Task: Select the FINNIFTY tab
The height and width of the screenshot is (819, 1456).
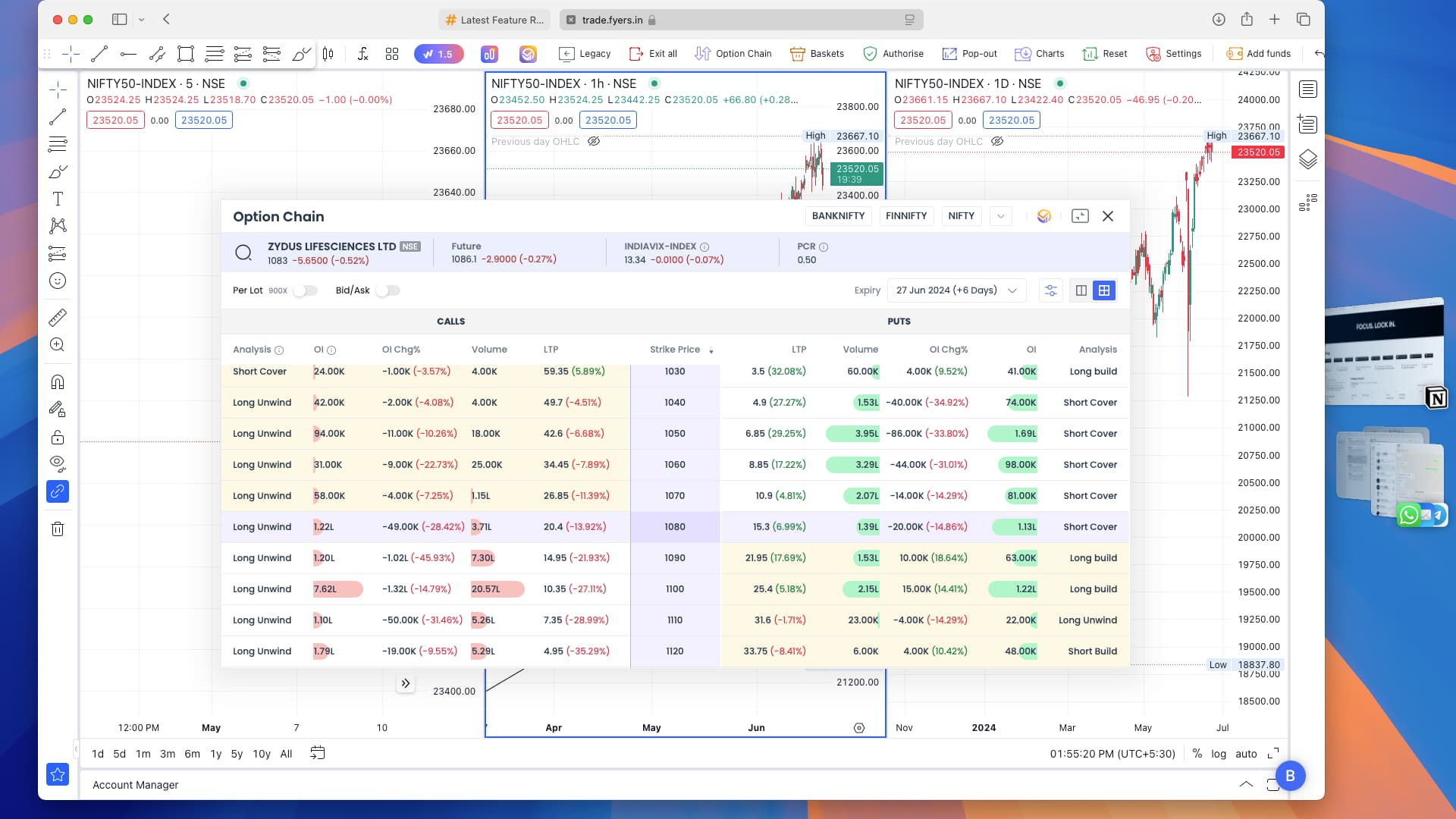Action: [906, 216]
